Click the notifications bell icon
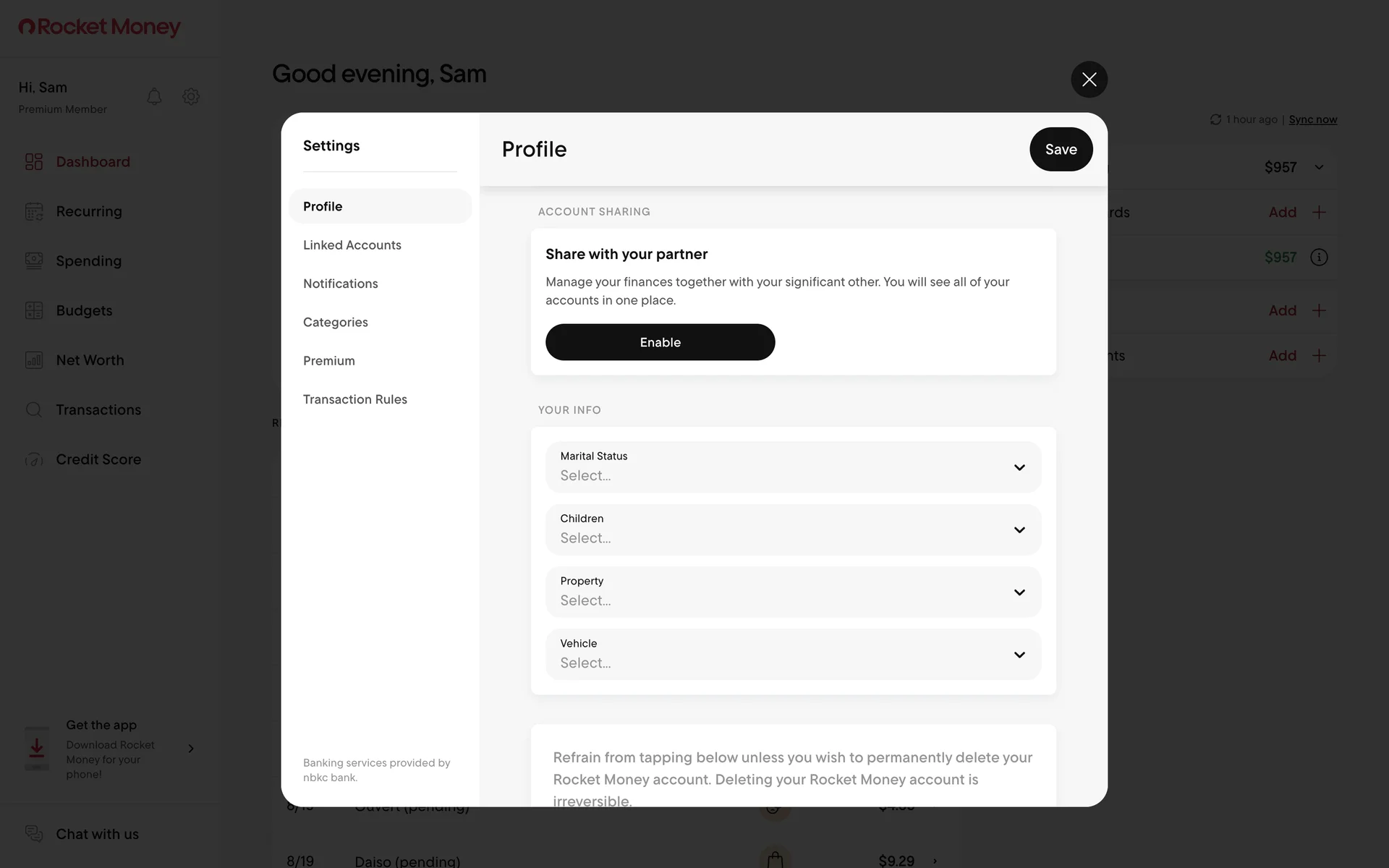 (x=154, y=96)
